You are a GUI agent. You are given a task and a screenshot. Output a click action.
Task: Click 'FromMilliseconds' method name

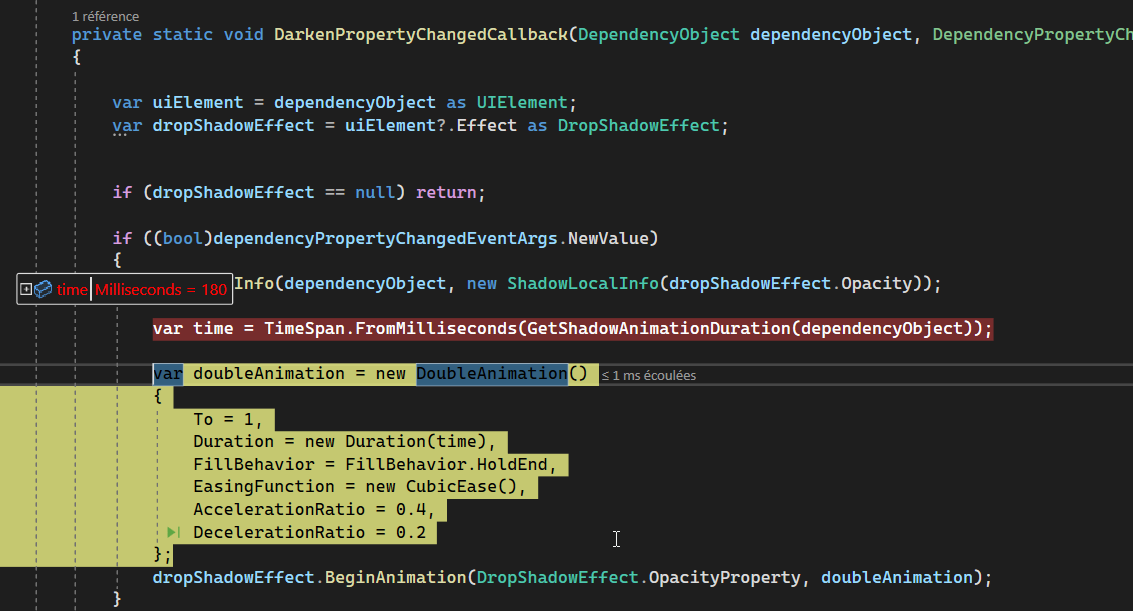click(436, 329)
